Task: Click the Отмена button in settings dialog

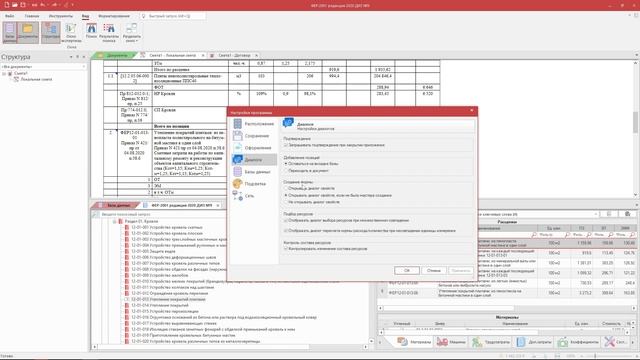Action: coord(433,270)
